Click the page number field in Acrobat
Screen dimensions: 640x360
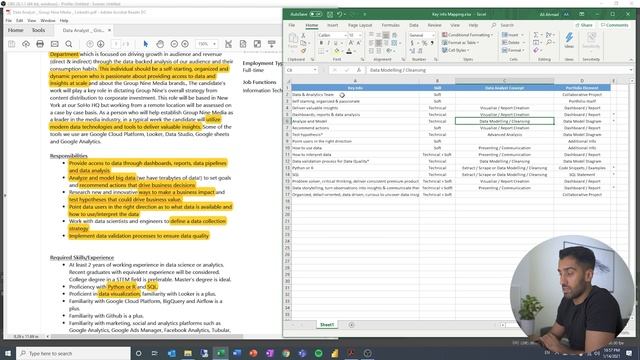click(116, 44)
